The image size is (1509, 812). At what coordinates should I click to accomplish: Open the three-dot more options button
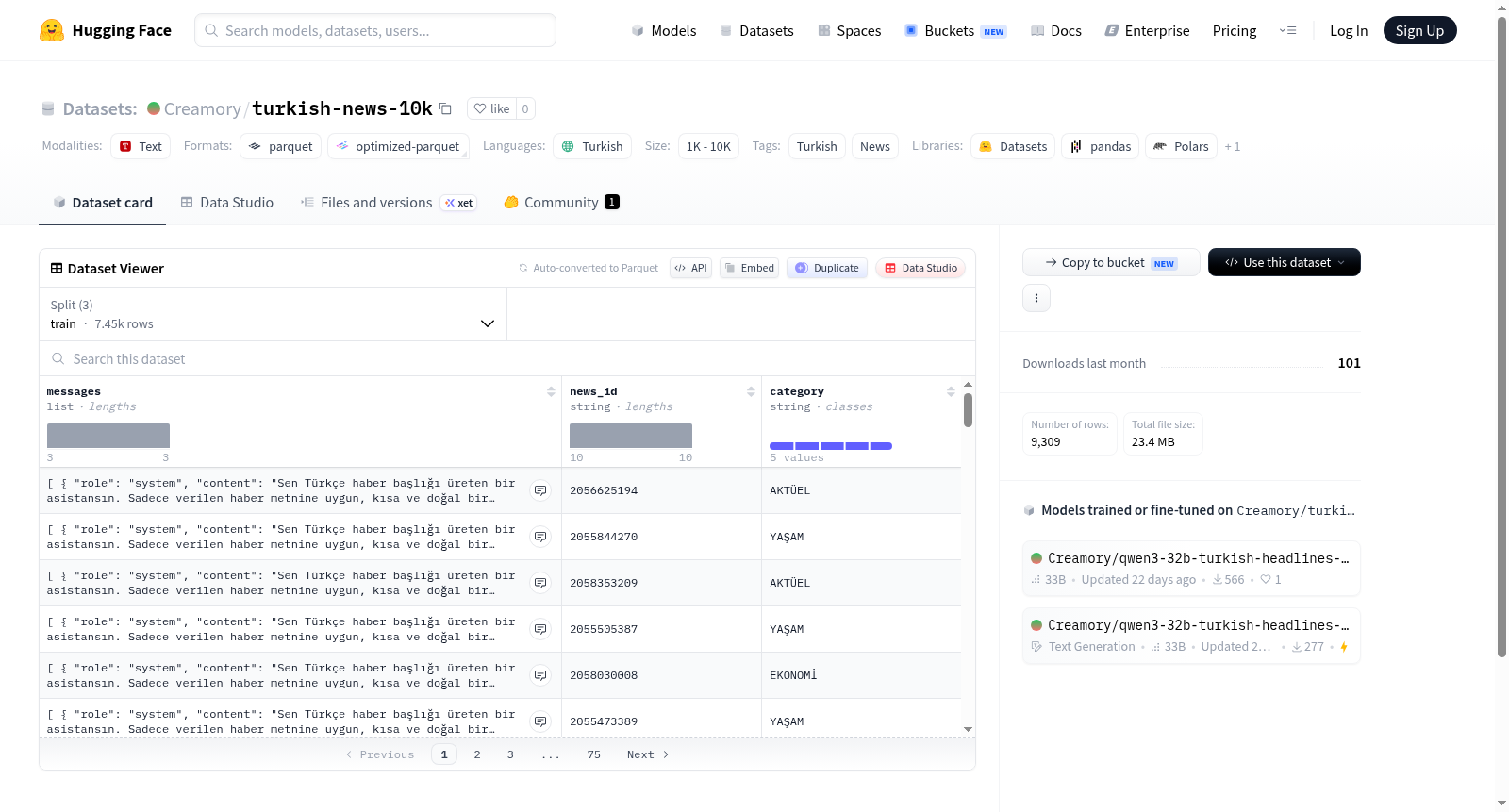[x=1036, y=298]
